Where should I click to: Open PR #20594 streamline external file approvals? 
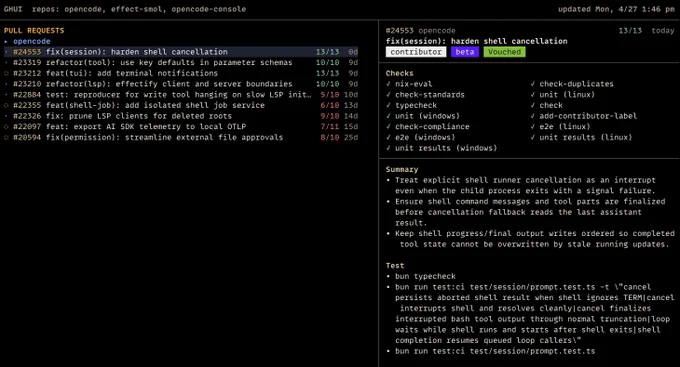click(x=181, y=137)
